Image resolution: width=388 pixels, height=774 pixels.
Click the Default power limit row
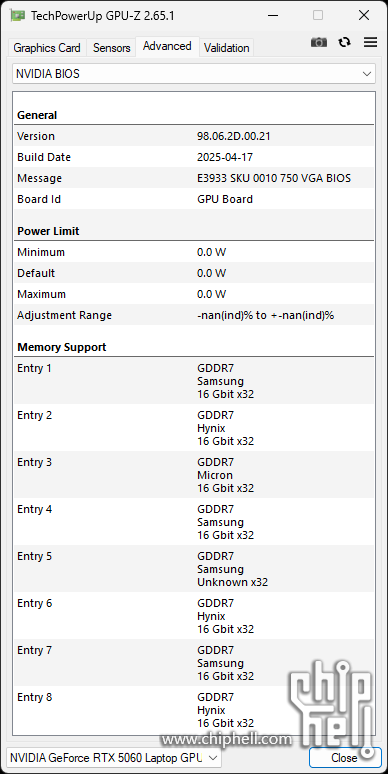(194, 273)
